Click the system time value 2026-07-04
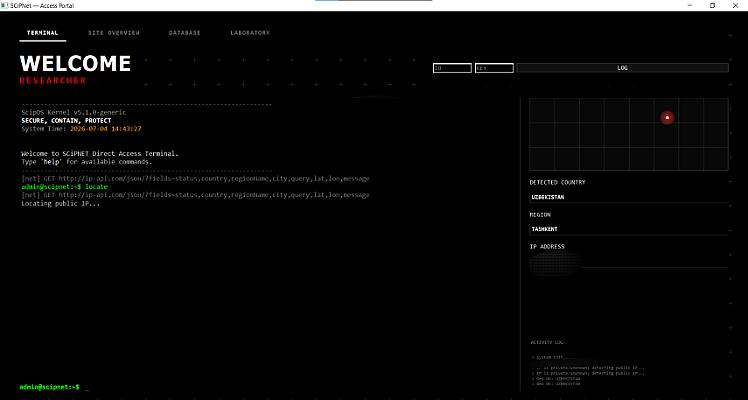The width and height of the screenshot is (748, 400). [105, 129]
